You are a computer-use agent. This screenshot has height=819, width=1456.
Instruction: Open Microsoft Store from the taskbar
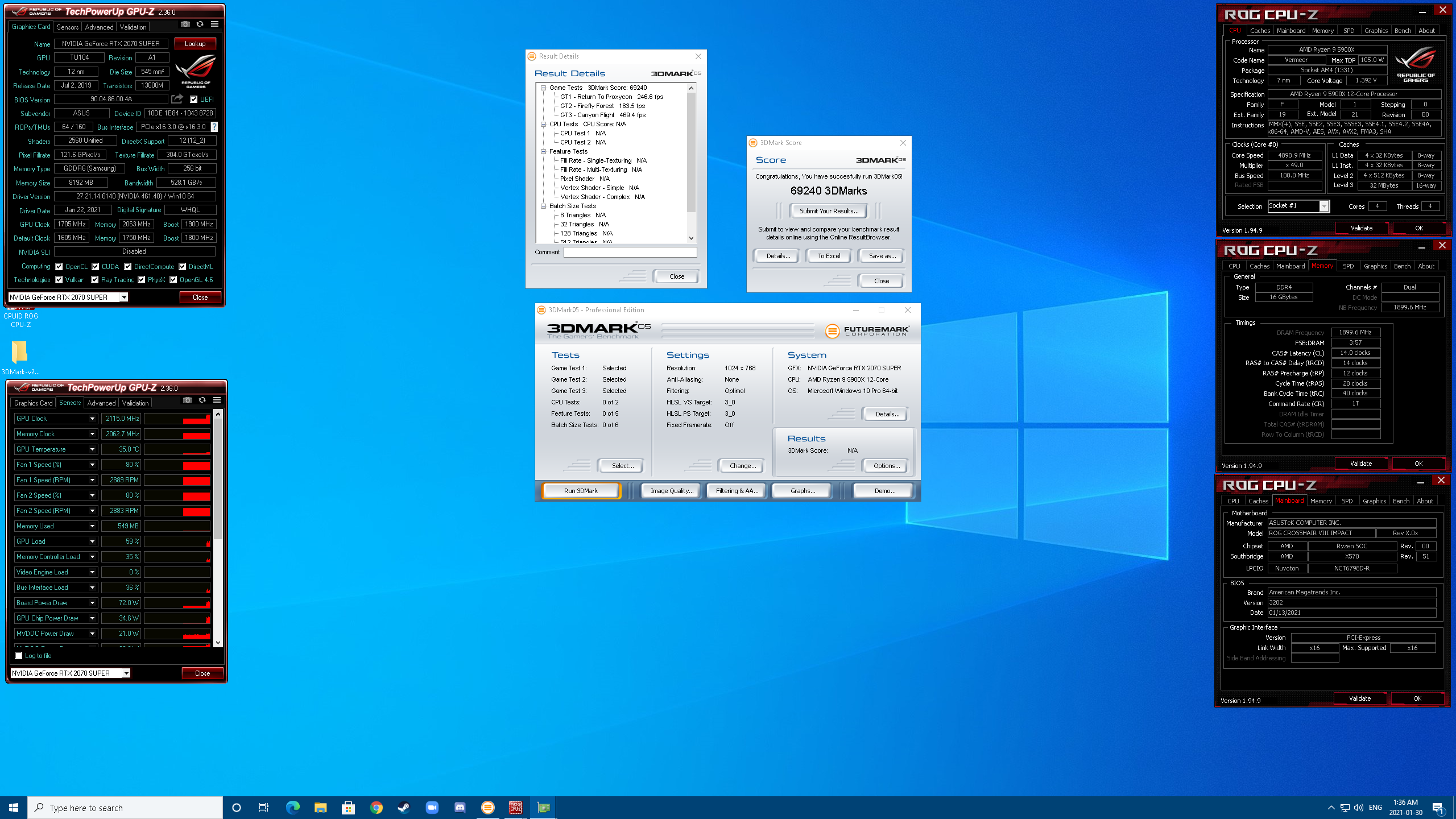coord(348,808)
